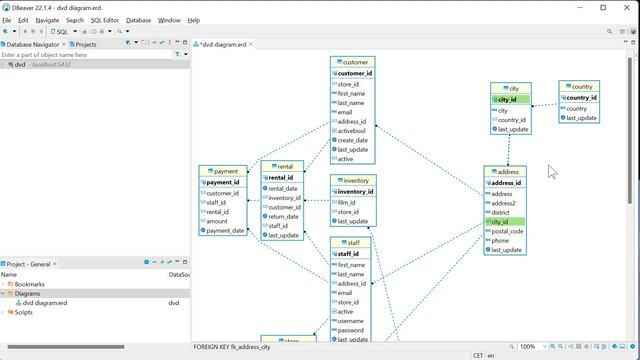Select the country_id column in the country table
Viewport: 640px width, 360px height.
pyautogui.click(x=579, y=98)
